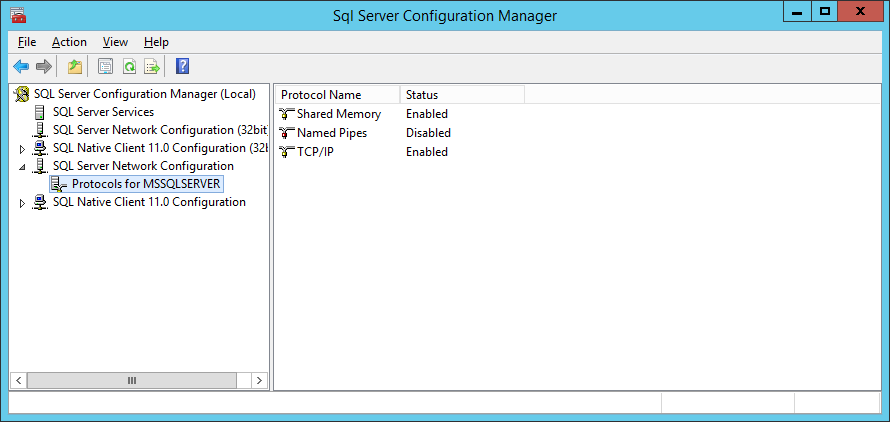This screenshot has height=422, width=890.
Task: Click the blue Help toolbar icon
Action: tap(182, 67)
